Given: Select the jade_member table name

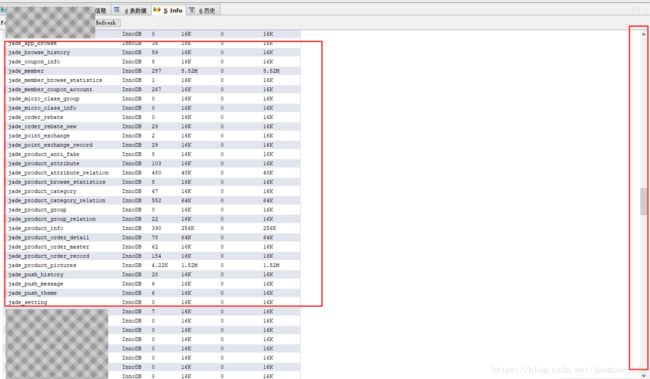Looking at the screenshot, I should [x=26, y=71].
